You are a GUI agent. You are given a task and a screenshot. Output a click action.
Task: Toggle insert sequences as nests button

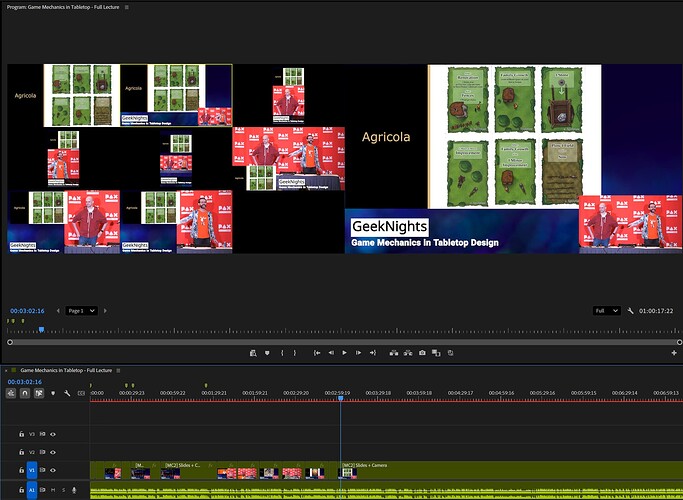pos(11,393)
